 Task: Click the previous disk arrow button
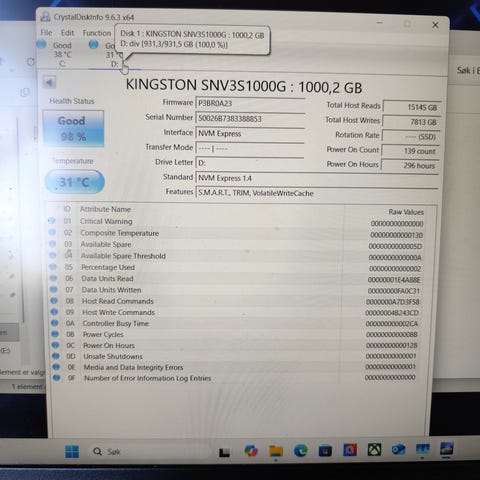[x=49, y=82]
